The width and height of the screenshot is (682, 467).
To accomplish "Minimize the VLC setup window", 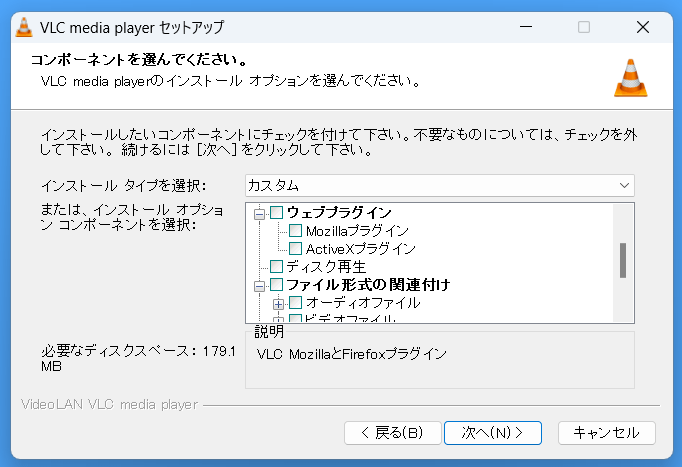I will (526, 27).
